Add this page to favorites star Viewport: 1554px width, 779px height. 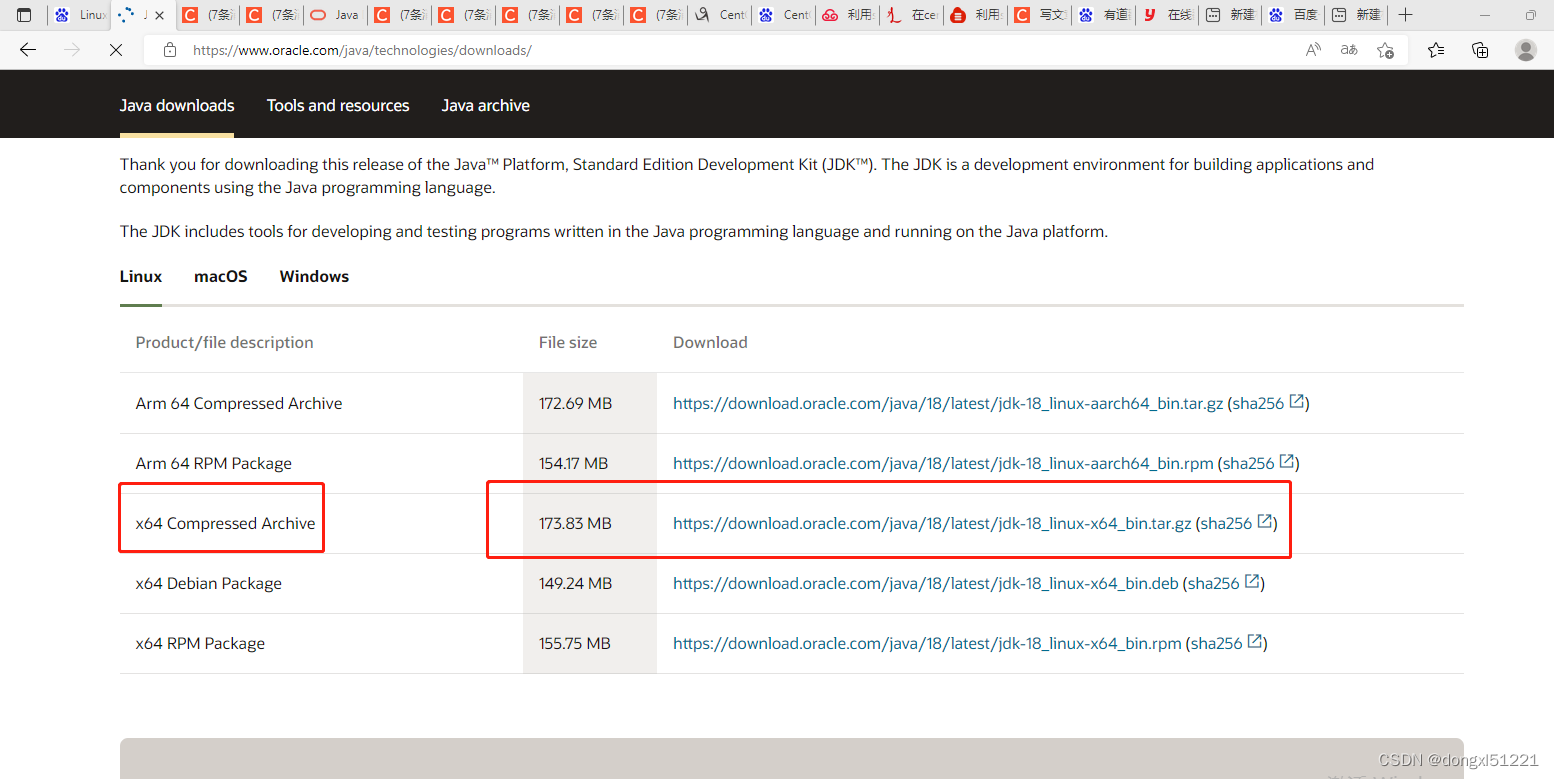[x=1385, y=50]
